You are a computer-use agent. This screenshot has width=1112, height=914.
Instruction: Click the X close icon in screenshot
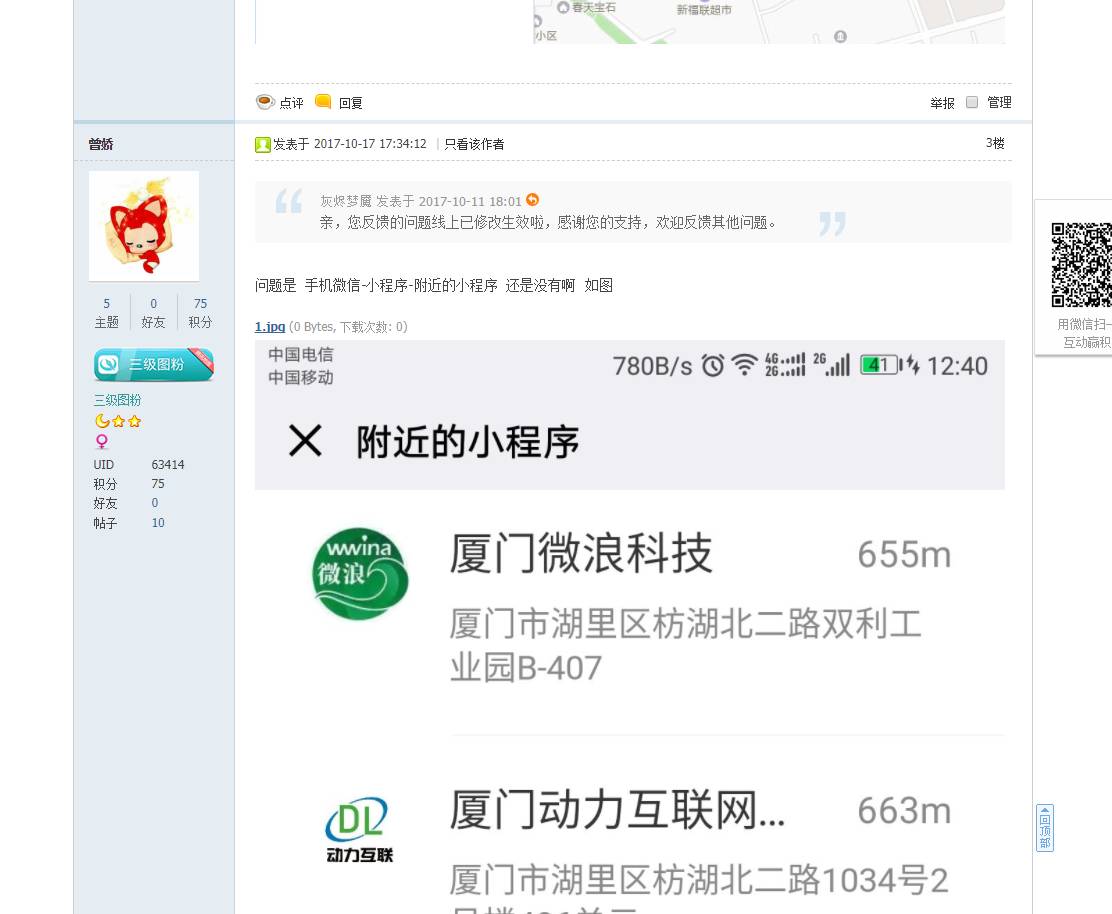[x=305, y=440]
